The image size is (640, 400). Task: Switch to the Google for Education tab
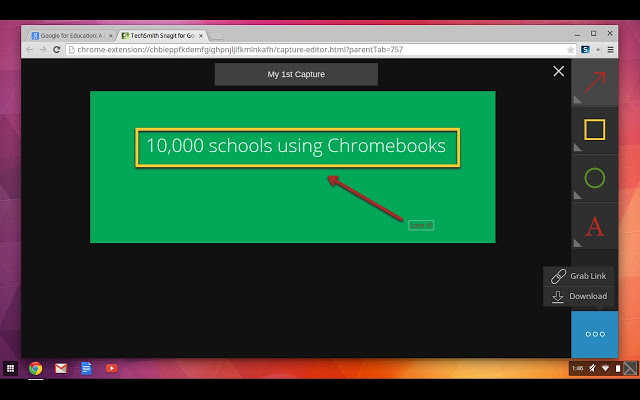71,36
